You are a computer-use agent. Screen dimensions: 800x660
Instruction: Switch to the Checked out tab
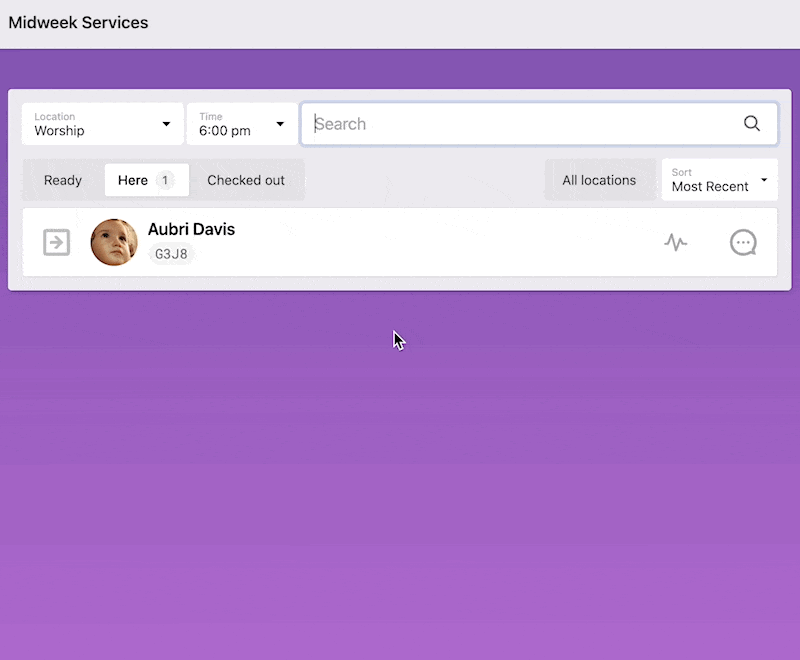[246, 180]
